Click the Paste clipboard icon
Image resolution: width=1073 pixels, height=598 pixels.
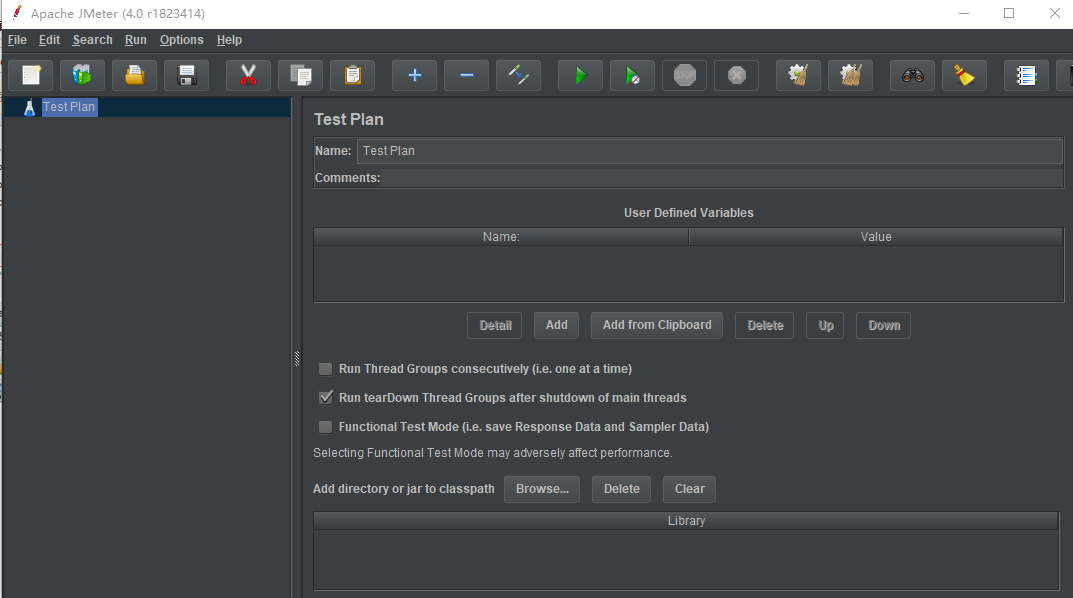pos(352,75)
